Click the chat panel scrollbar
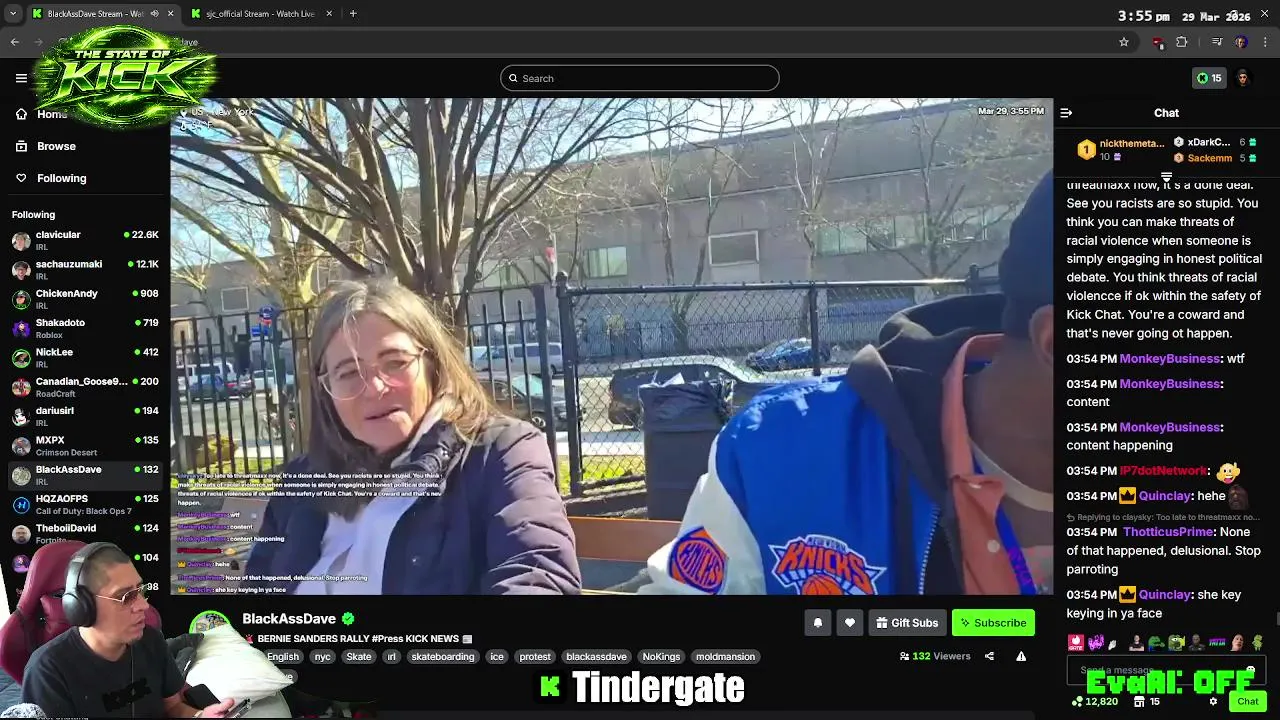Image resolution: width=1280 pixels, height=720 pixels. (x=1276, y=620)
